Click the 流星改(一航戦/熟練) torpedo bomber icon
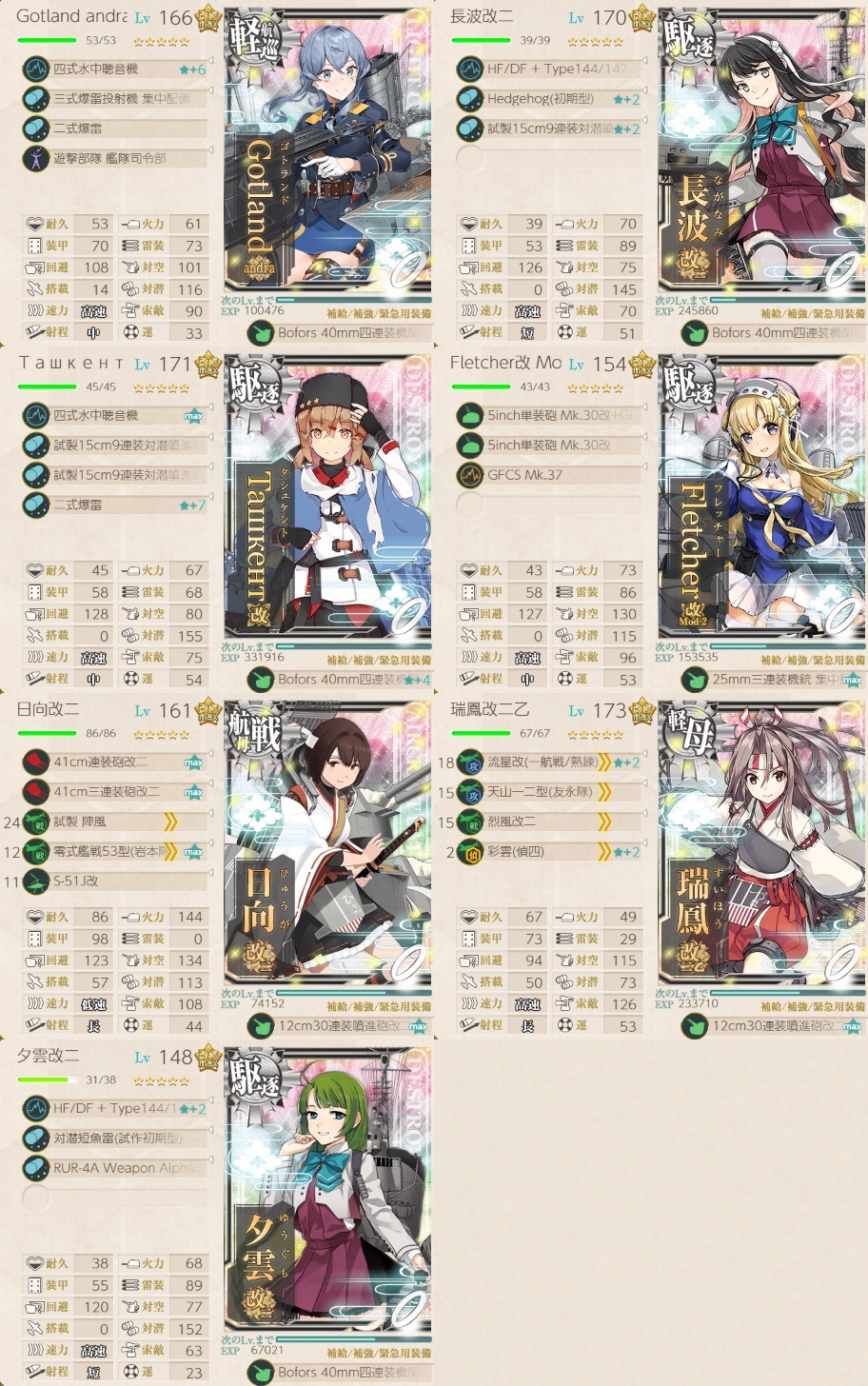The height and width of the screenshot is (1386, 868). pos(470,762)
